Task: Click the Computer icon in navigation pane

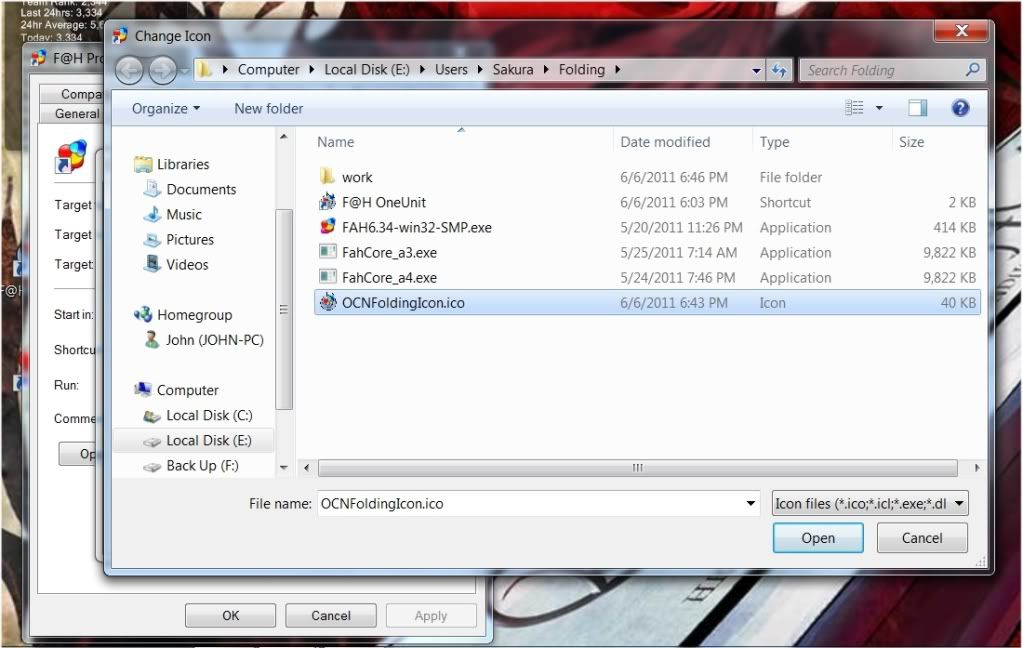Action: pyautogui.click(x=143, y=390)
